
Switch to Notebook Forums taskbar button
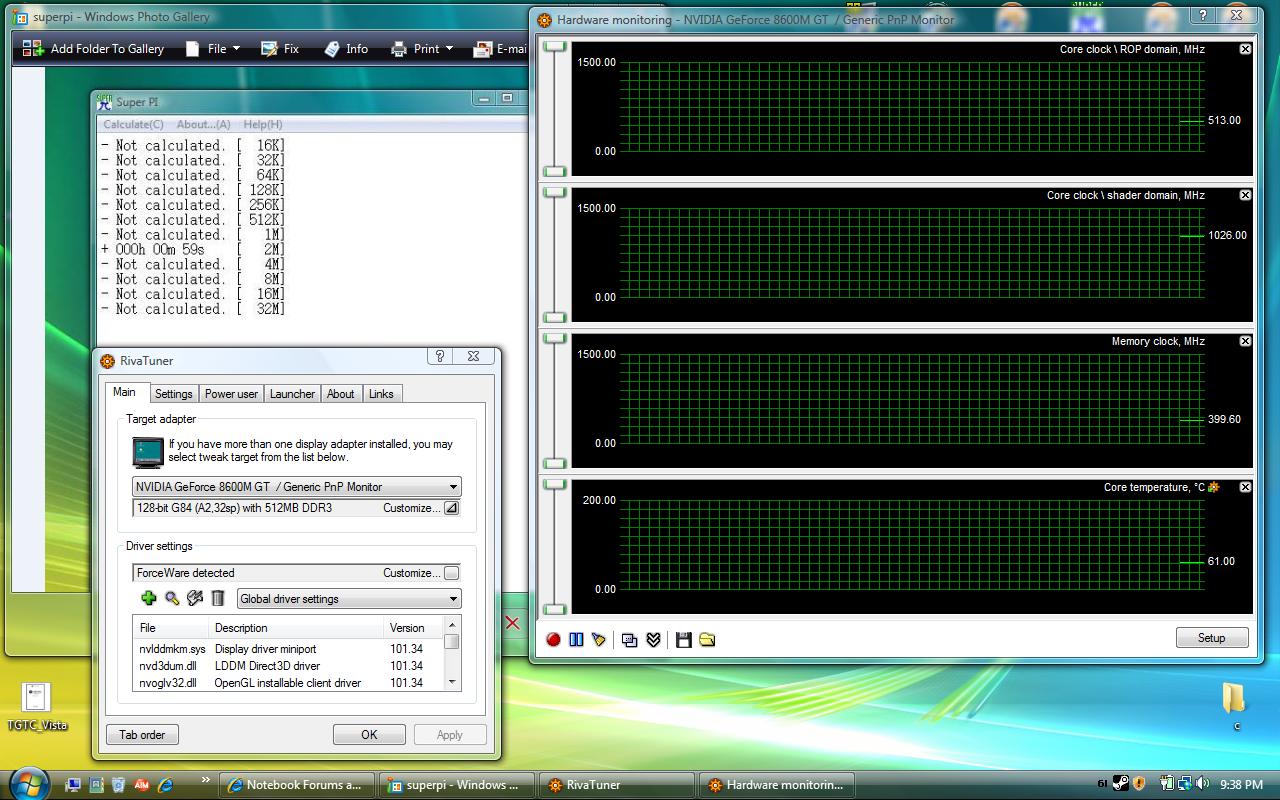(297, 785)
